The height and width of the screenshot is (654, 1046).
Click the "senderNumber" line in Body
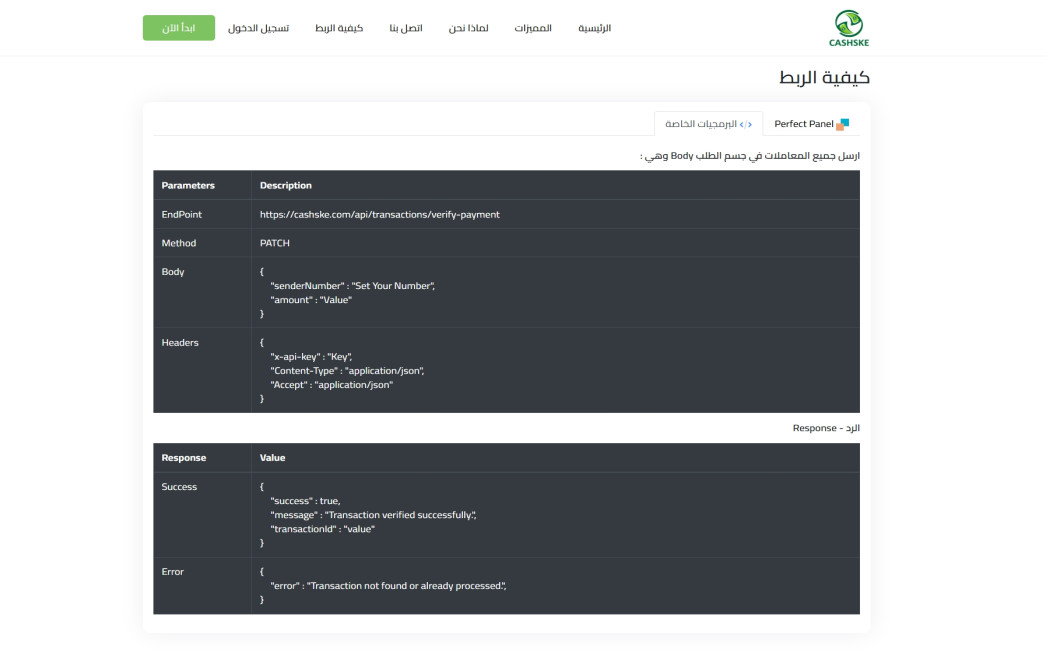point(352,286)
